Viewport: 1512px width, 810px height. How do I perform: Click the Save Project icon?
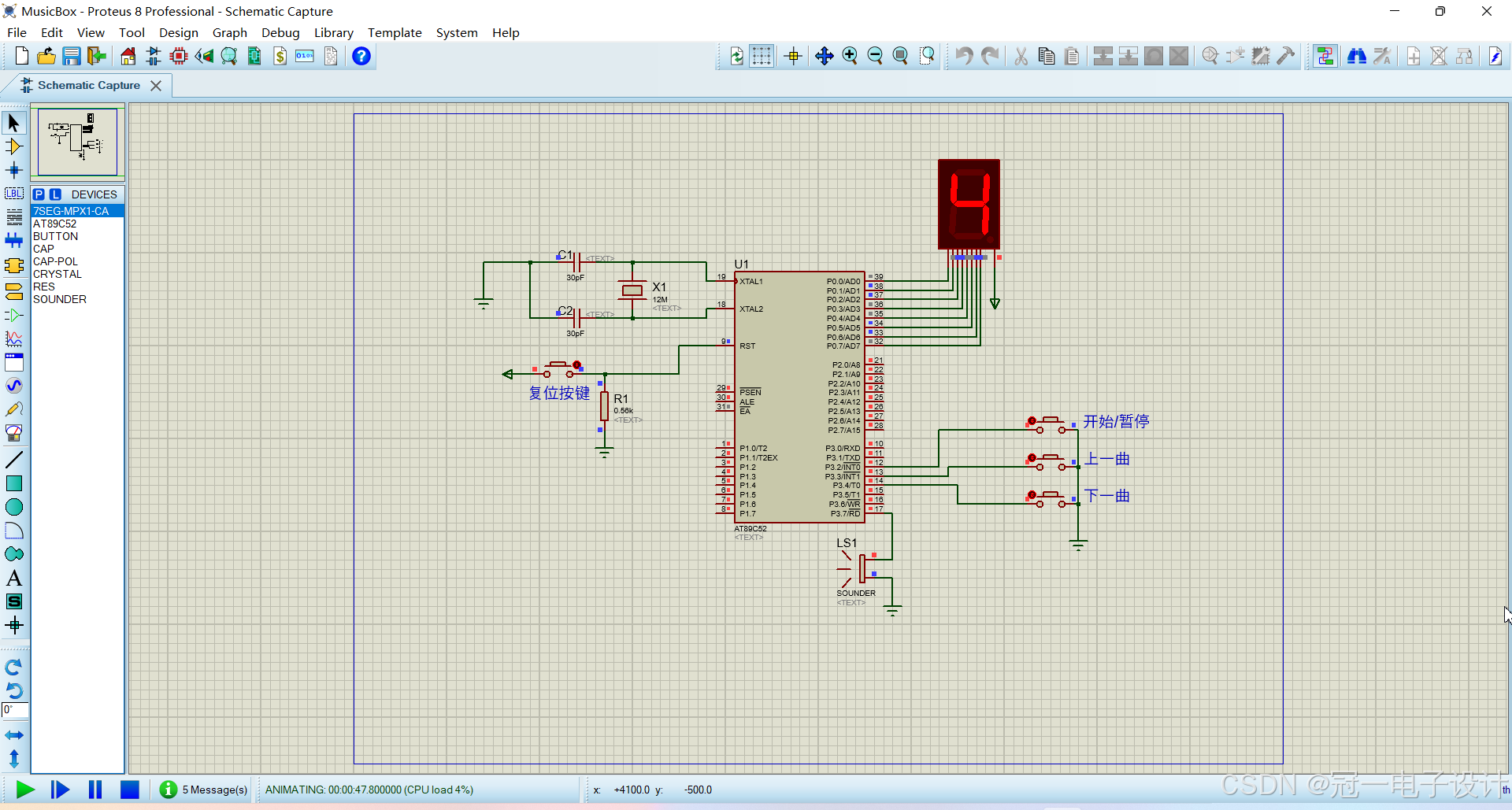[x=72, y=56]
